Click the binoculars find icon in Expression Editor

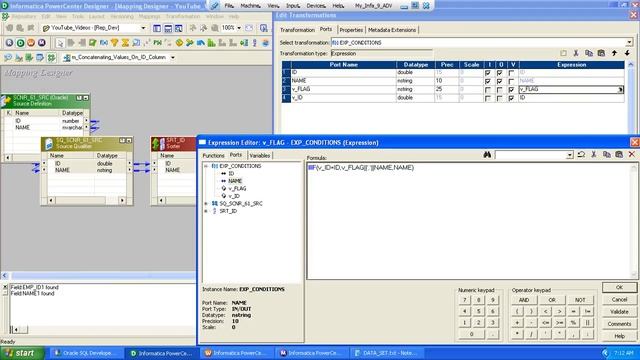coord(487,155)
